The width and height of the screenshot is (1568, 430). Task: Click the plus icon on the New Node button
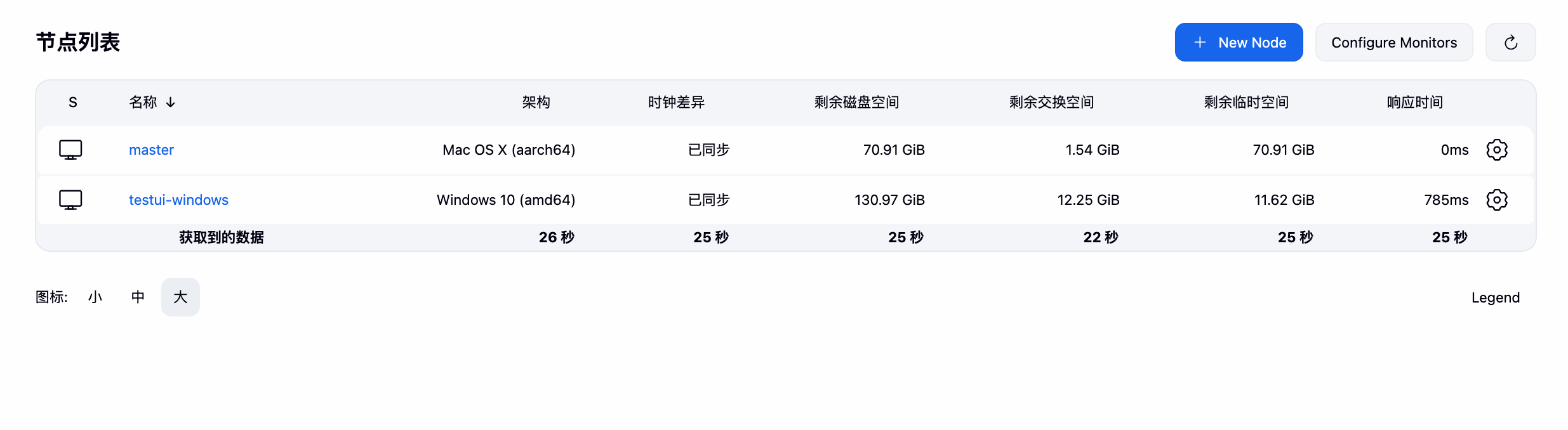tap(1199, 42)
